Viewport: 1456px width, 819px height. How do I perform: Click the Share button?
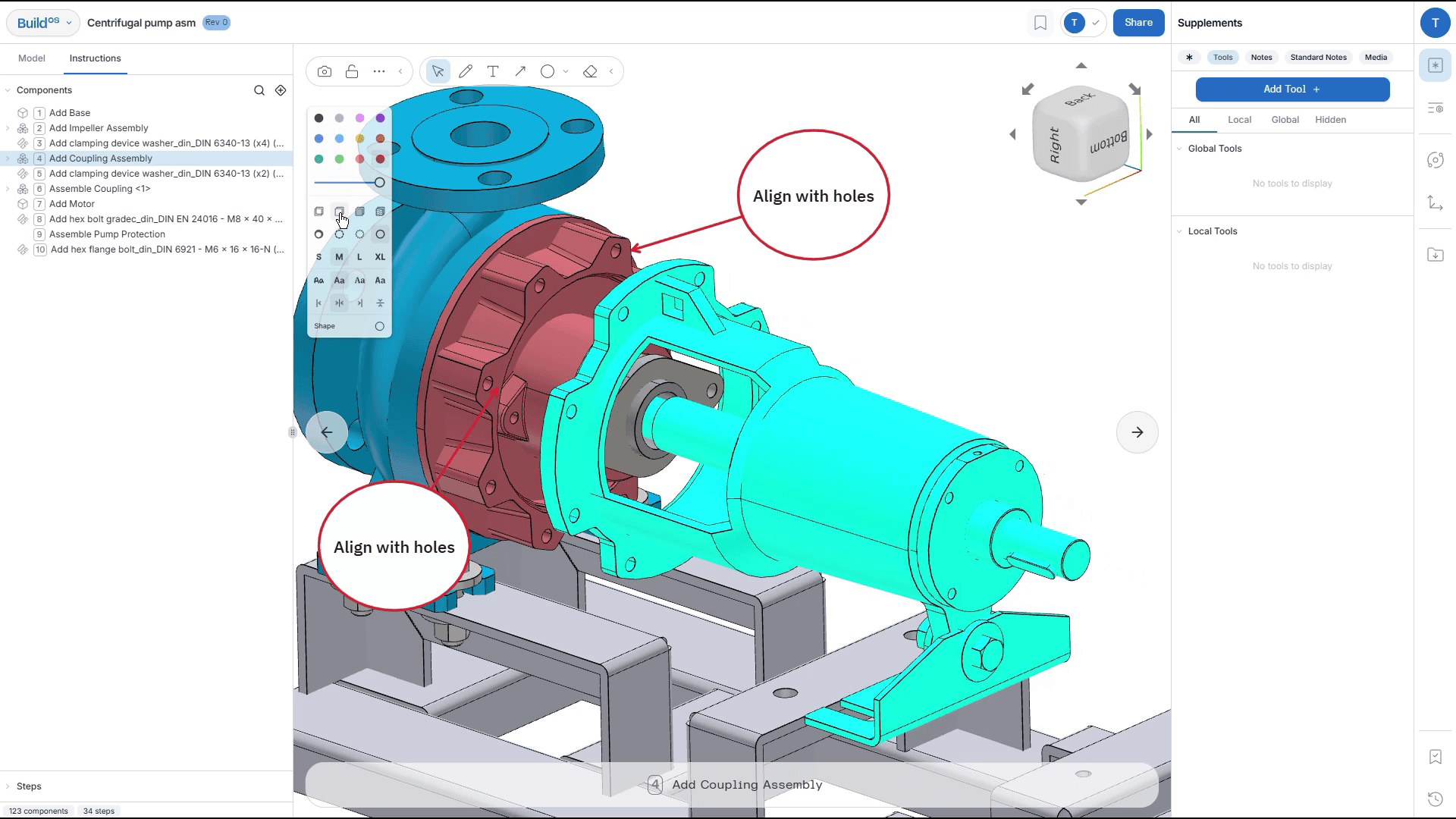[1138, 23]
